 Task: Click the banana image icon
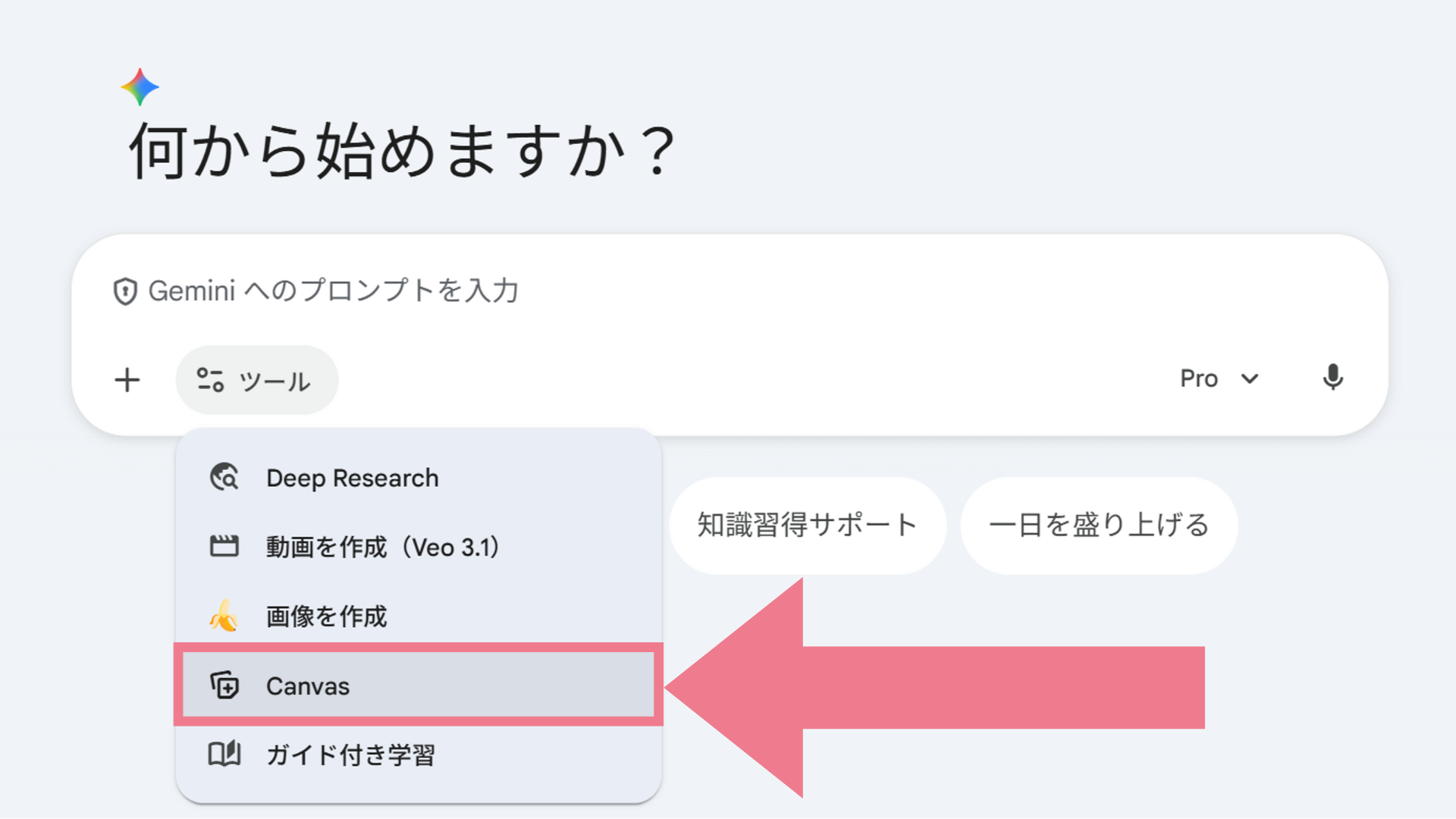[x=224, y=616]
